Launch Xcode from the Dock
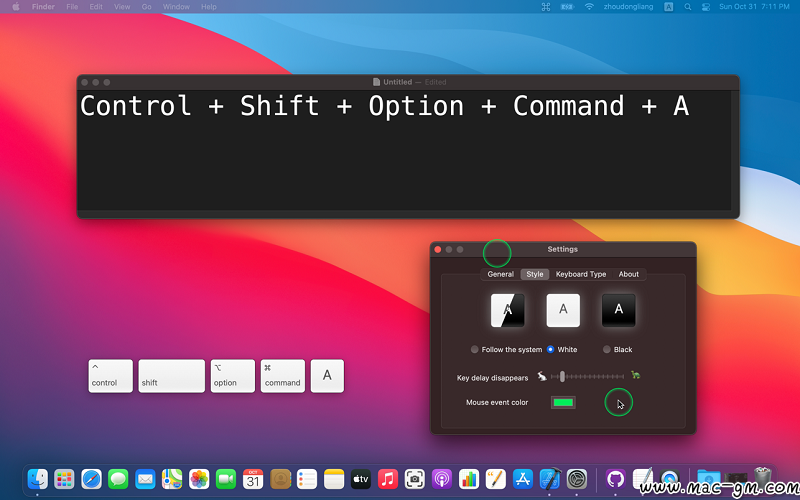Viewport: 800px width, 500px height. (550, 479)
